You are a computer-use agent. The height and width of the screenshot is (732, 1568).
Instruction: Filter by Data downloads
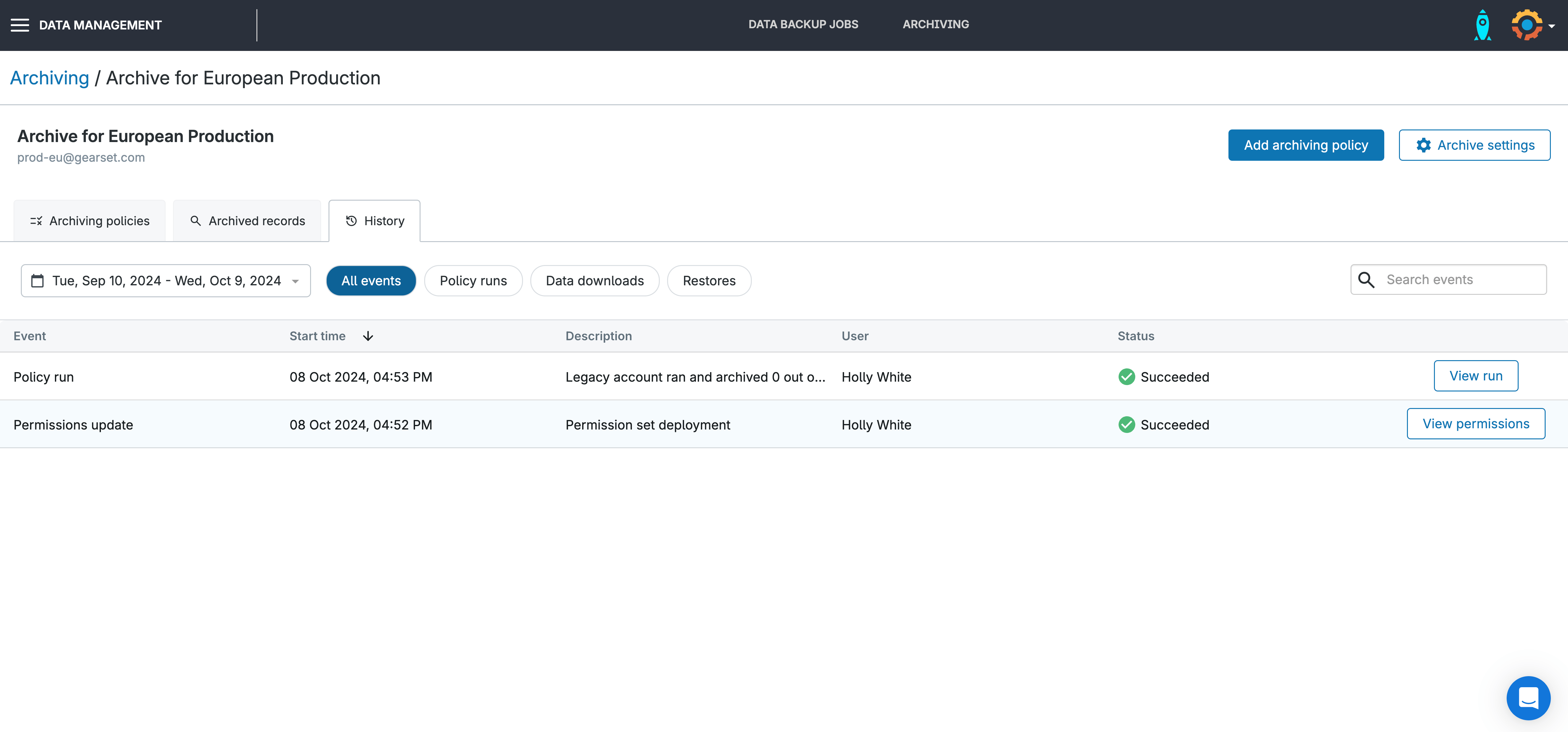594,281
